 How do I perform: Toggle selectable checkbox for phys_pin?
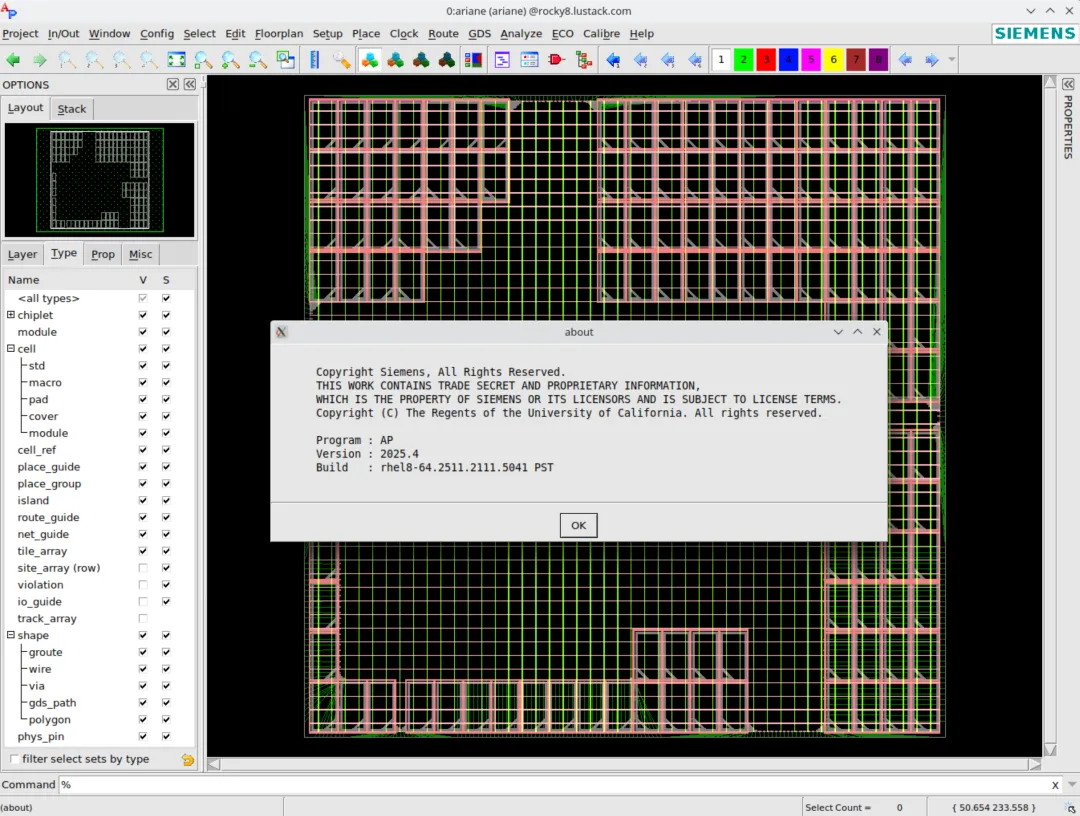[x=166, y=736]
